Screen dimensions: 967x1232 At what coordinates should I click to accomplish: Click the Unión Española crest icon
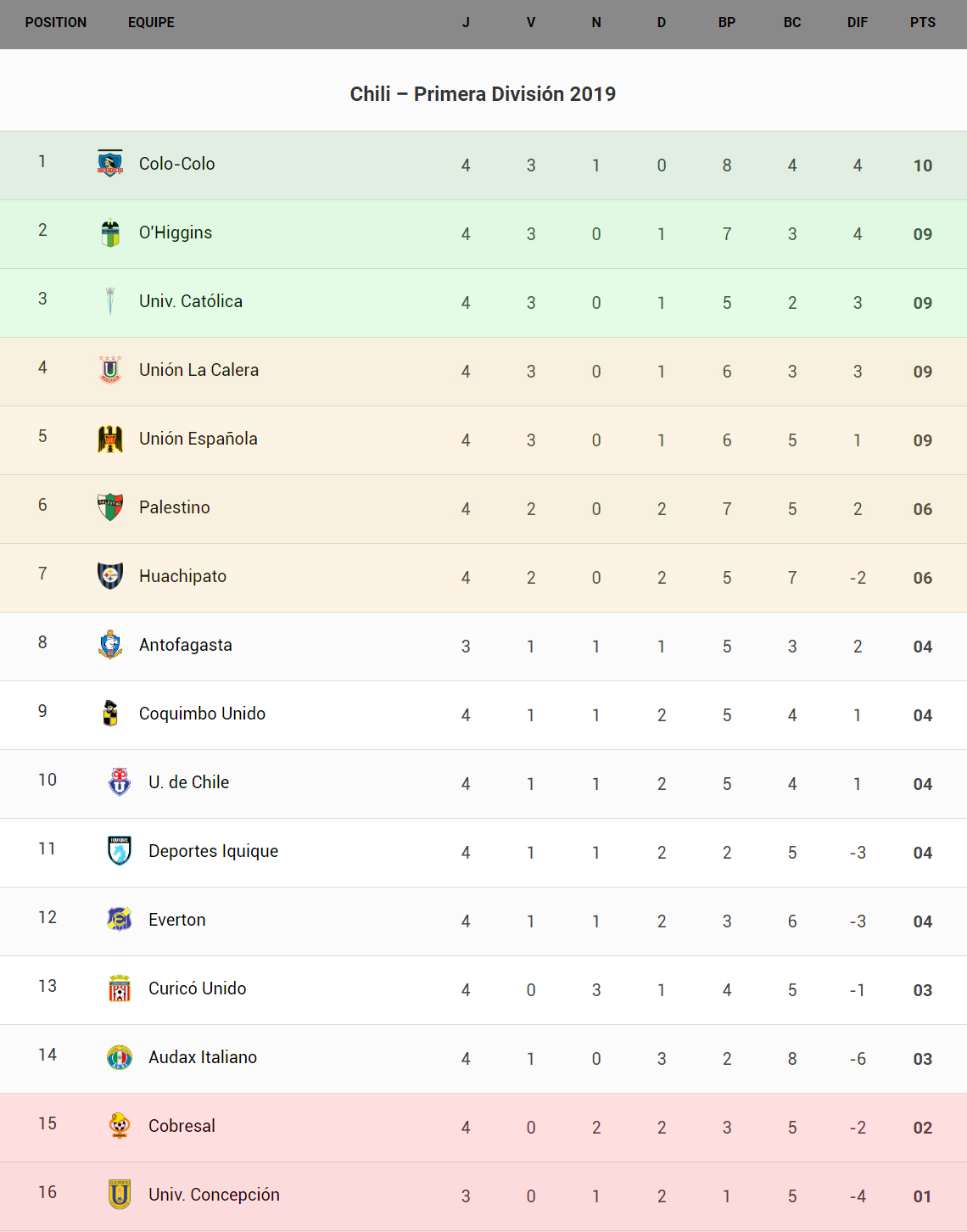pyautogui.click(x=110, y=439)
